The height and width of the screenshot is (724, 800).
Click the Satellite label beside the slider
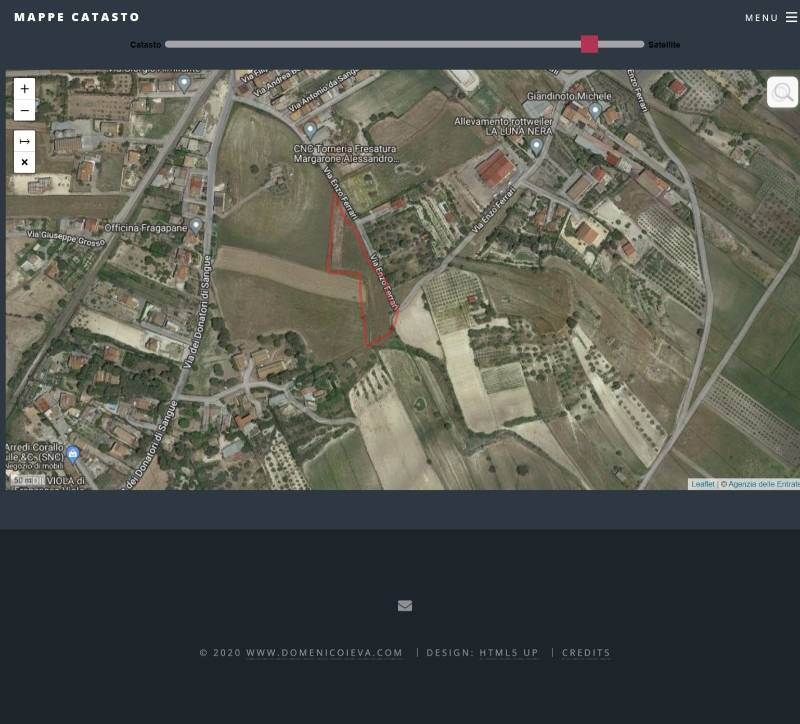tap(664, 45)
